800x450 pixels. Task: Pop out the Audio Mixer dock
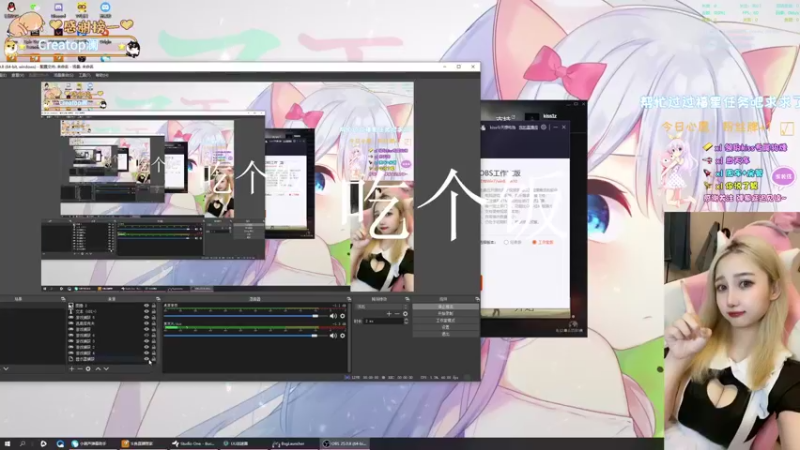coord(349,299)
